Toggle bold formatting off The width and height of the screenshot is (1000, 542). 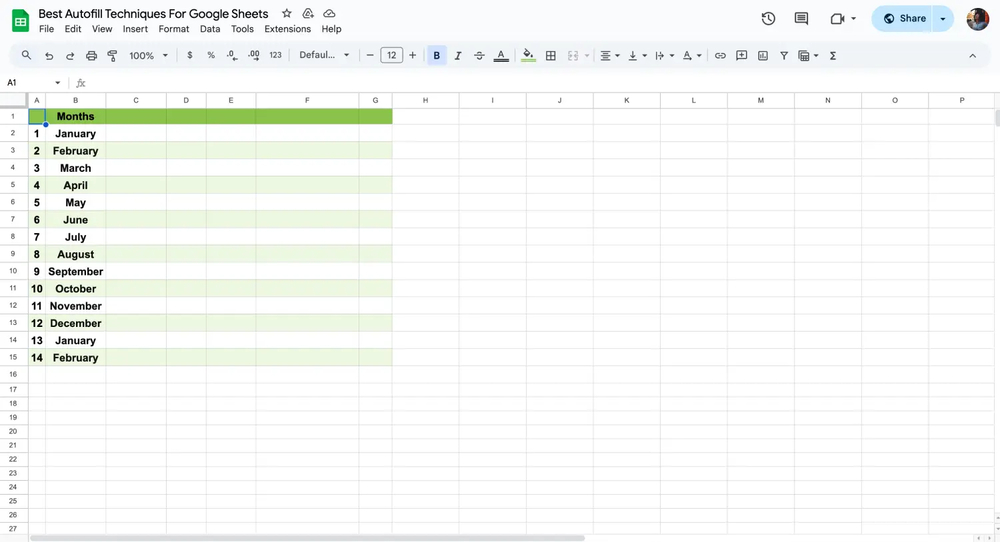pyautogui.click(x=437, y=56)
